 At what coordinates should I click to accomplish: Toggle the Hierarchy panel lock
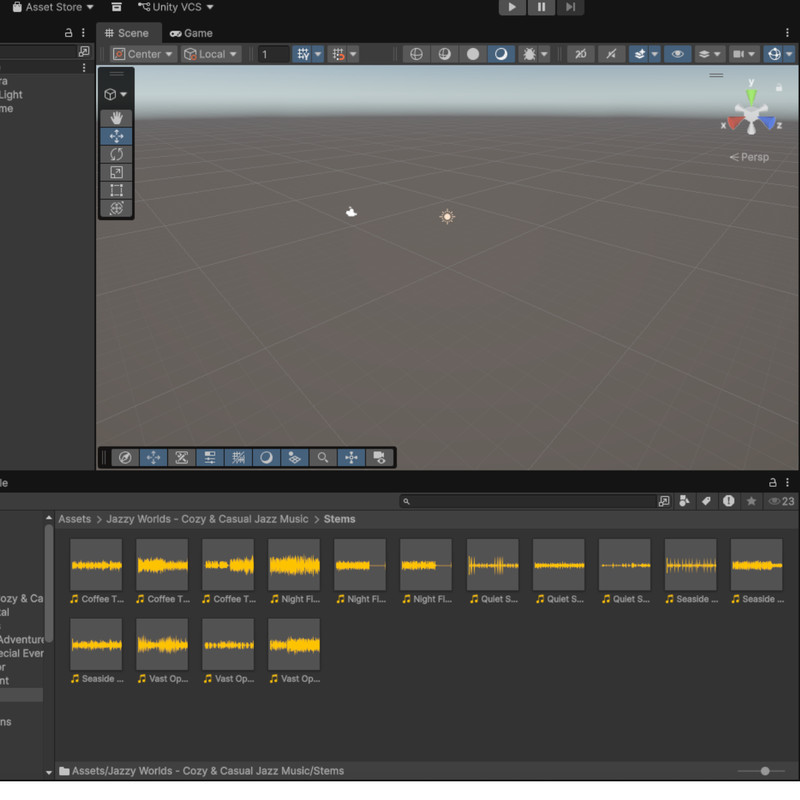(x=68, y=33)
